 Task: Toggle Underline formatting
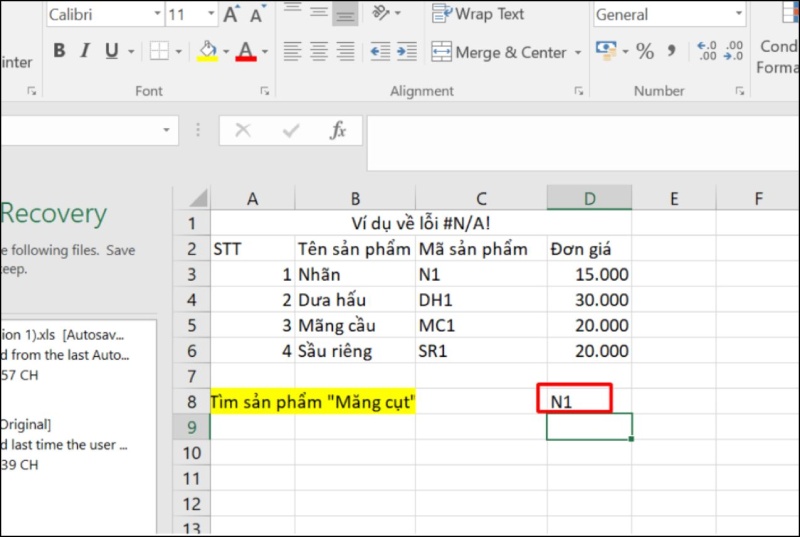point(111,50)
